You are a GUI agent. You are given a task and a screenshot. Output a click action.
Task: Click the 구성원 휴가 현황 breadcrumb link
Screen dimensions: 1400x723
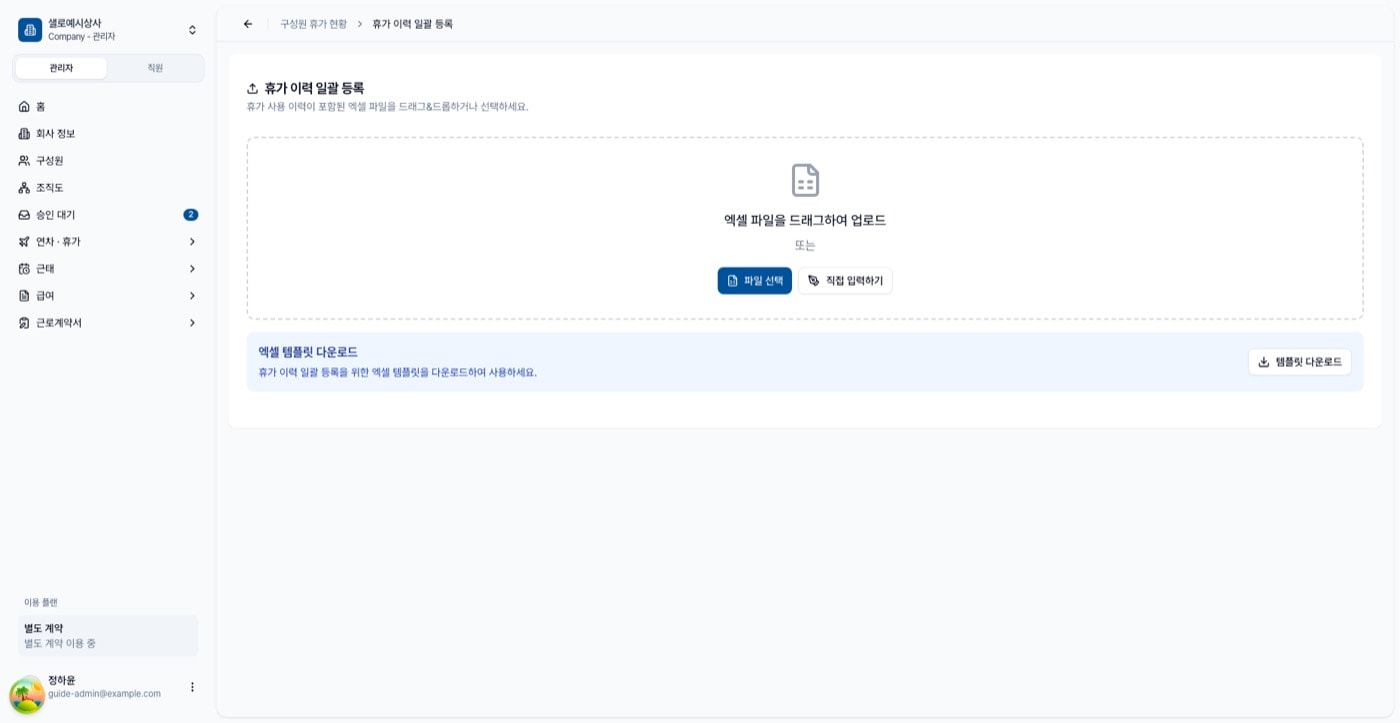click(313, 24)
